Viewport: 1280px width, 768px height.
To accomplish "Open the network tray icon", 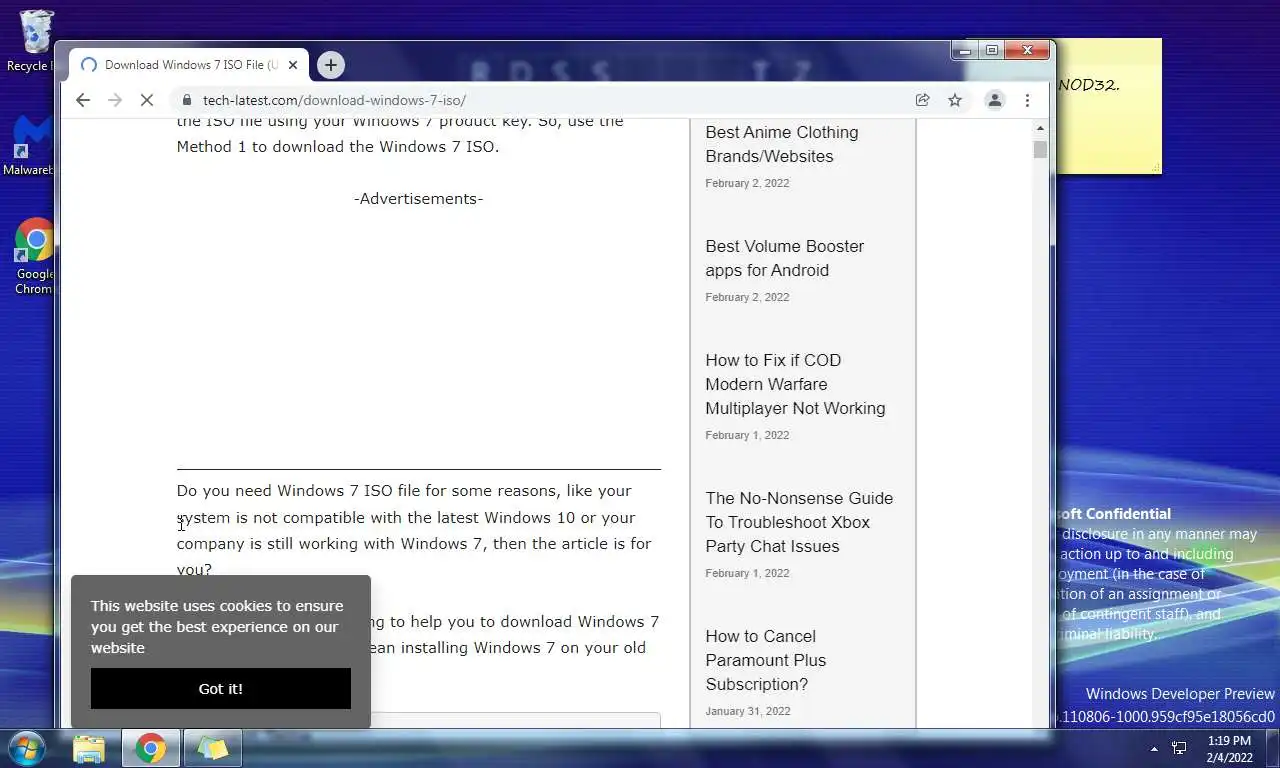I will coord(1179,748).
